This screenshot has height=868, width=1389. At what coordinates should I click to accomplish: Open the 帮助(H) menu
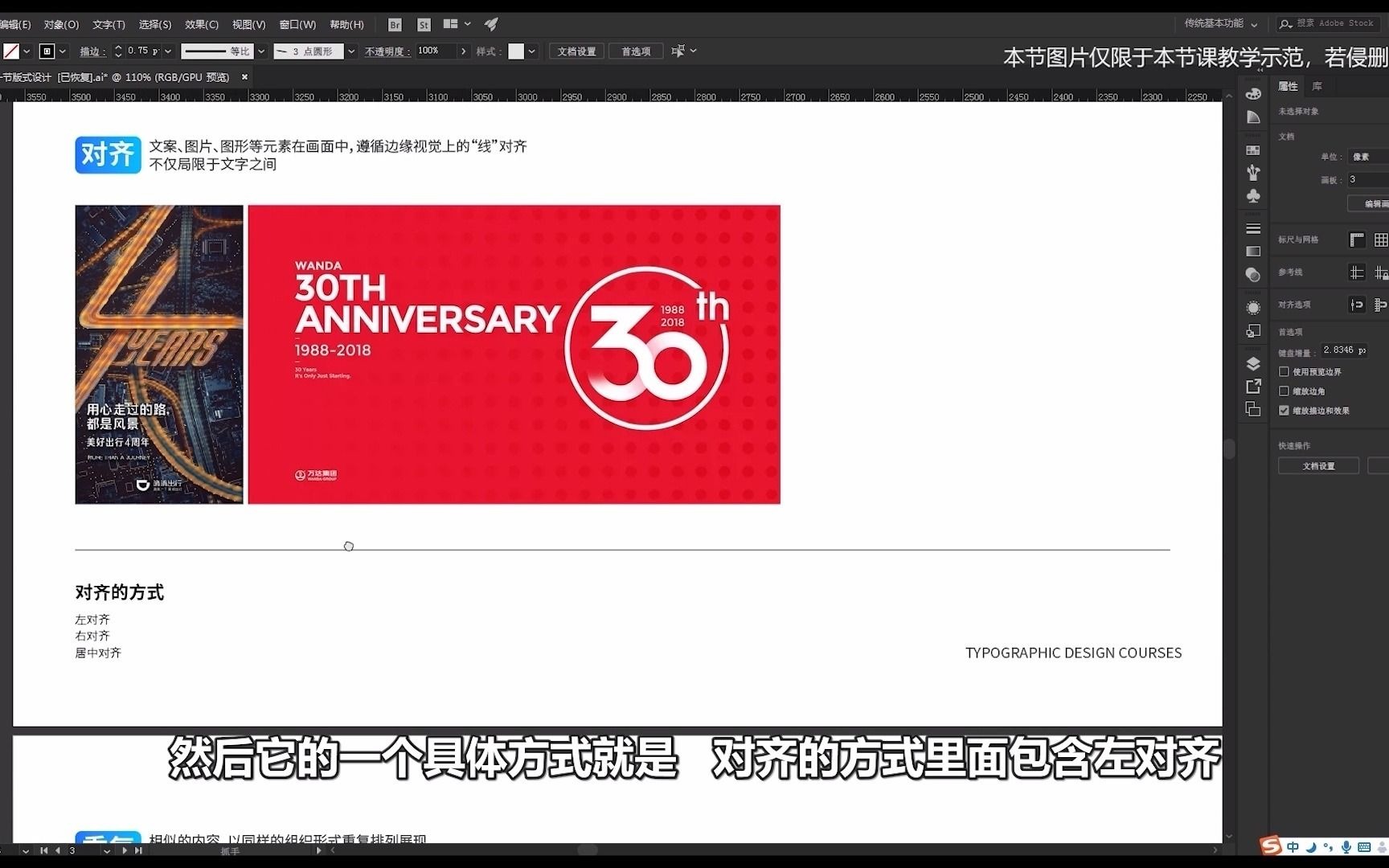coord(346,25)
